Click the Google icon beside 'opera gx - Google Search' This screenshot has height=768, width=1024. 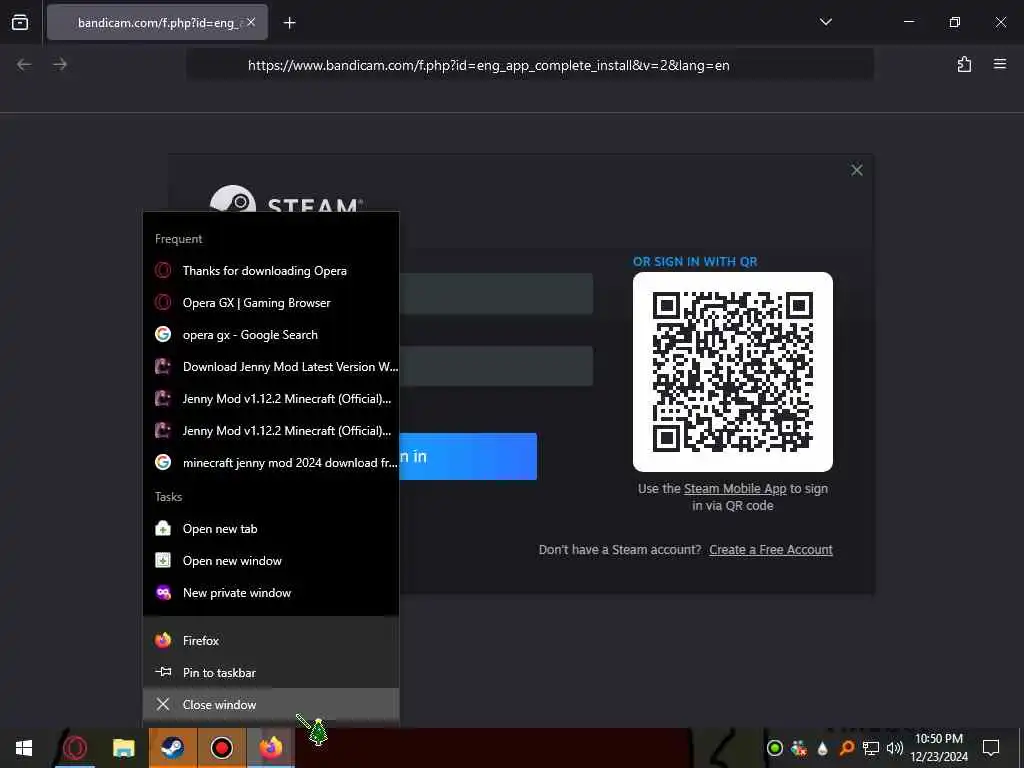coord(163,334)
